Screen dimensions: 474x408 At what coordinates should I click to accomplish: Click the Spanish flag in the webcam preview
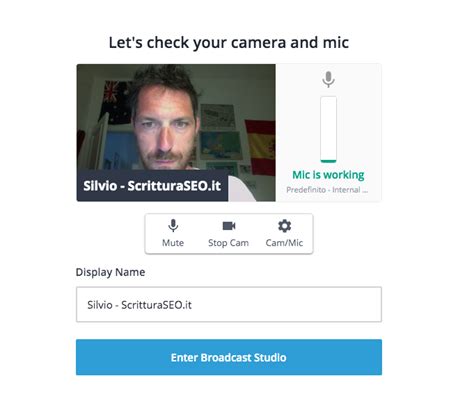260,147
